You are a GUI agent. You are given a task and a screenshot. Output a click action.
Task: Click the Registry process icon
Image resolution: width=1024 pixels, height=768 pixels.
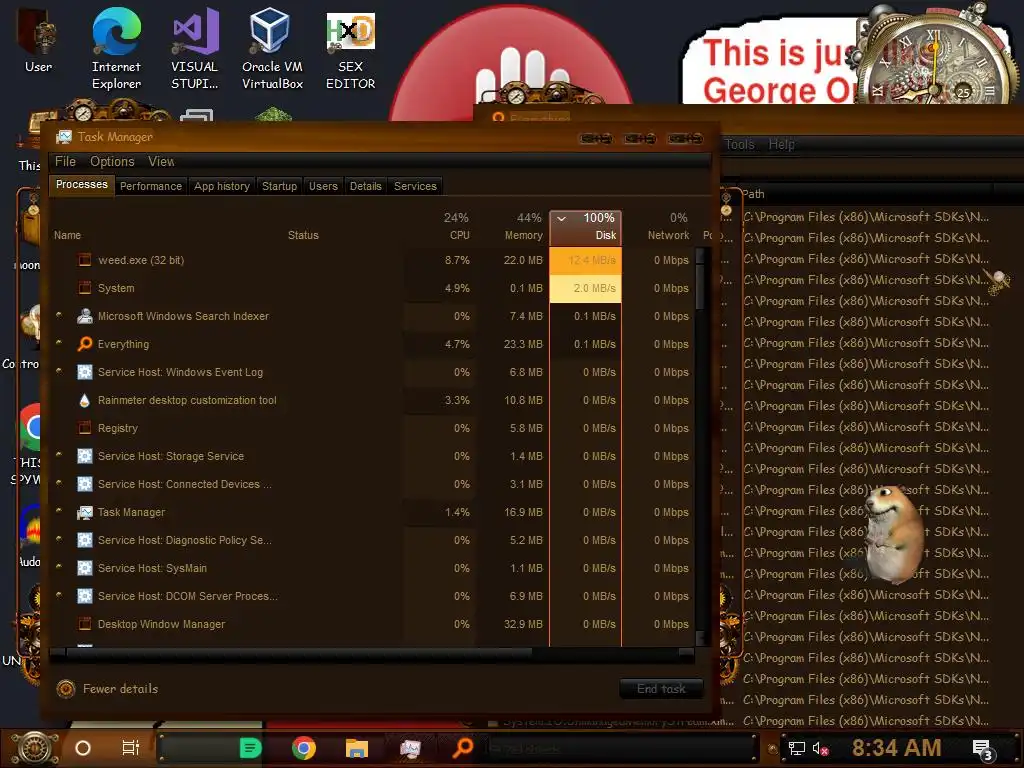point(84,428)
